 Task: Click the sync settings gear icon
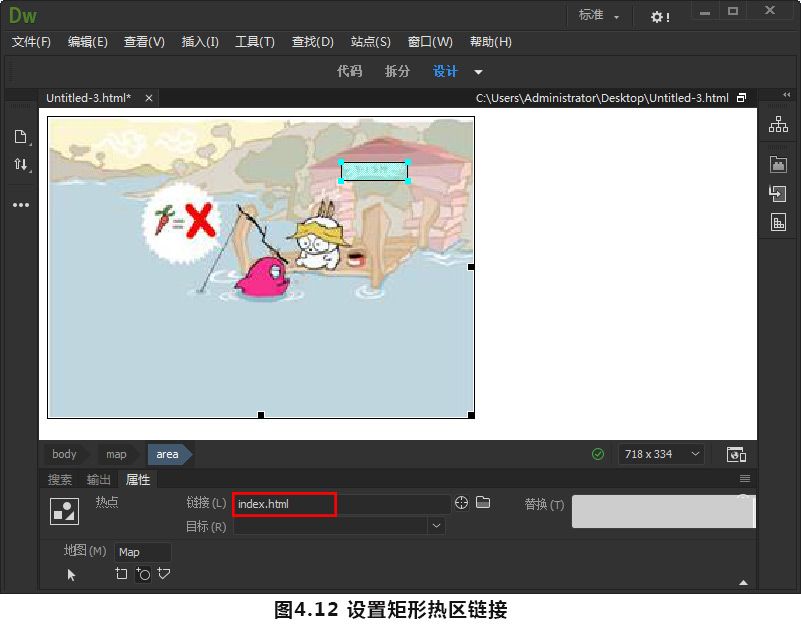[x=659, y=17]
